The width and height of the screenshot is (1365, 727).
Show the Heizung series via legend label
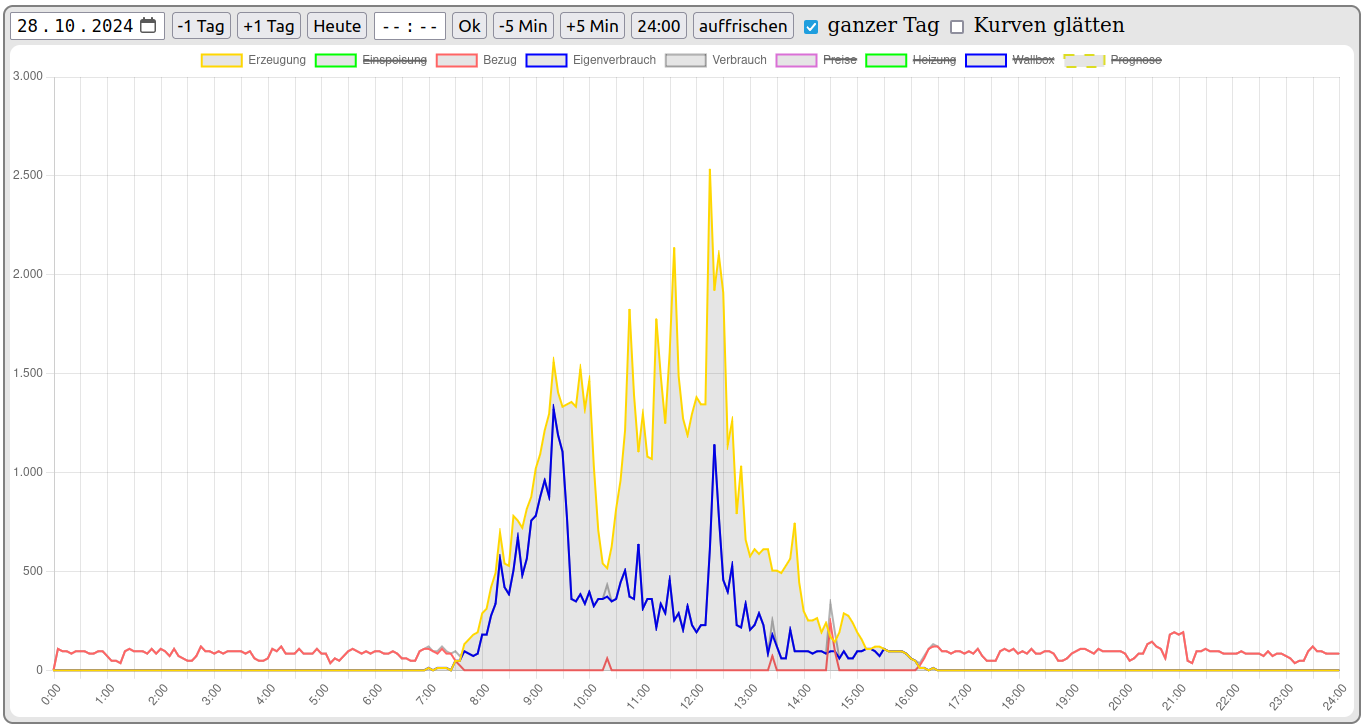(x=934, y=60)
